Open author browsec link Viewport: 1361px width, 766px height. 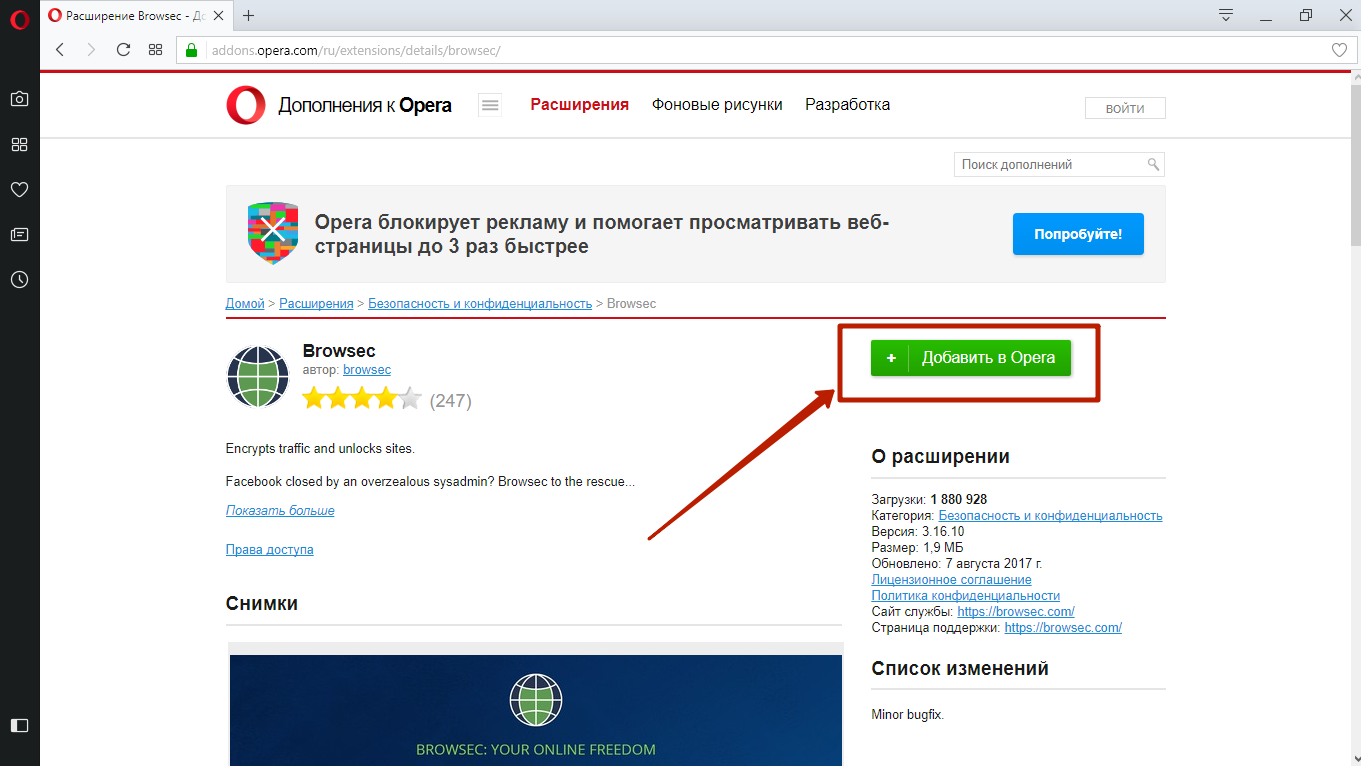point(367,370)
